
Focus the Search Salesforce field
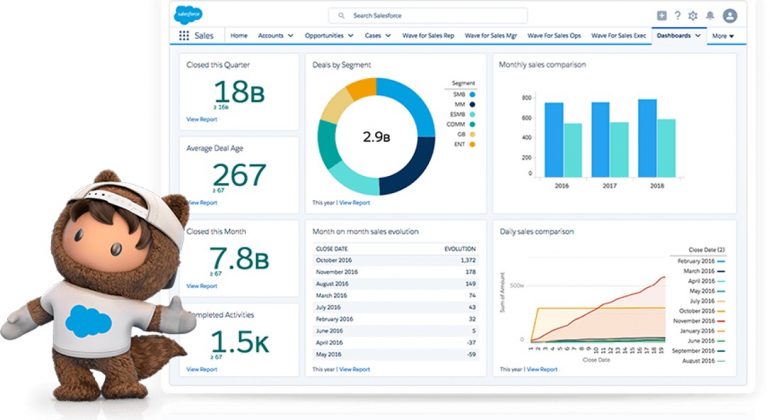coord(428,16)
